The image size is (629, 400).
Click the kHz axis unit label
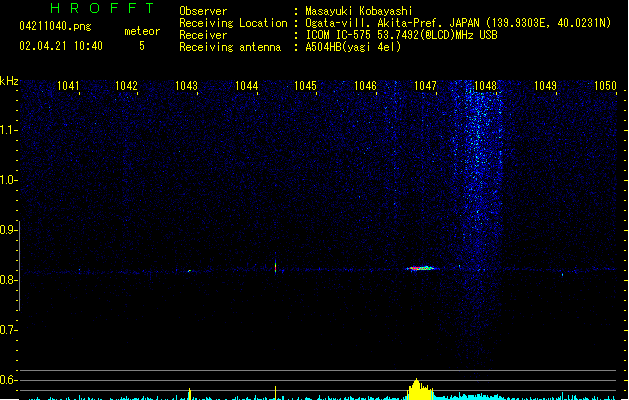pyautogui.click(x=9, y=81)
